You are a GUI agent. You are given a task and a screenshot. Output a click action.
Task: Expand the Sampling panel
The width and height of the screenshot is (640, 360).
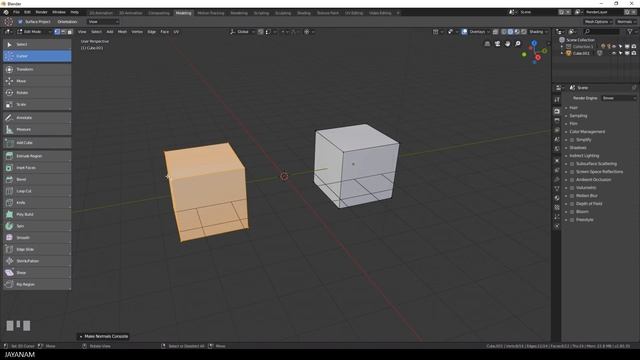[578, 116]
